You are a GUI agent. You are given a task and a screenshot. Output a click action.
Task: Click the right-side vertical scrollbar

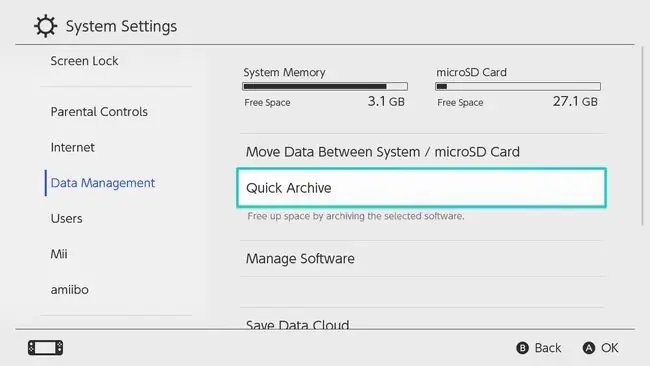pos(643,137)
